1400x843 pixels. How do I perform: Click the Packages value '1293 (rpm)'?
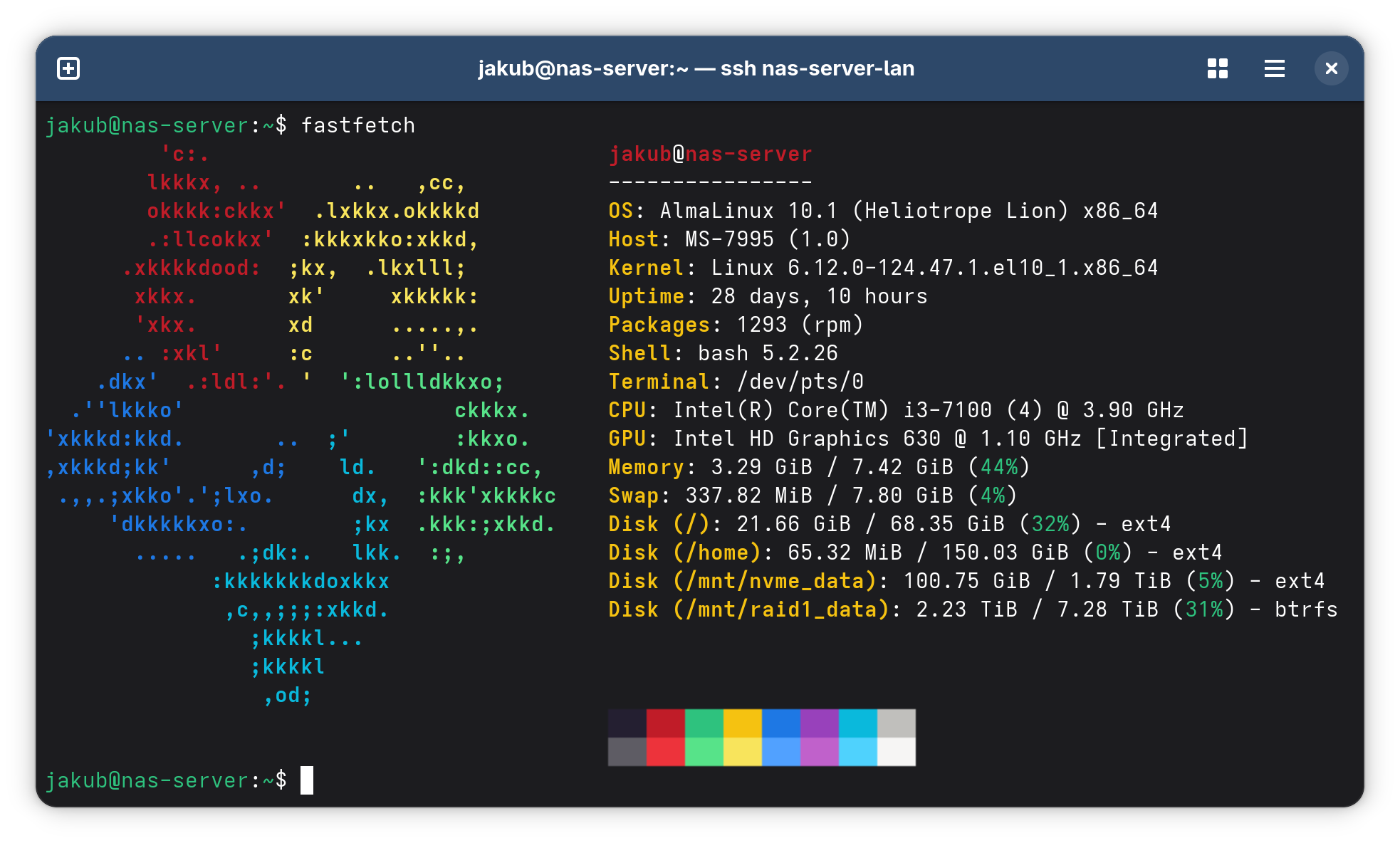[x=800, y=325]
